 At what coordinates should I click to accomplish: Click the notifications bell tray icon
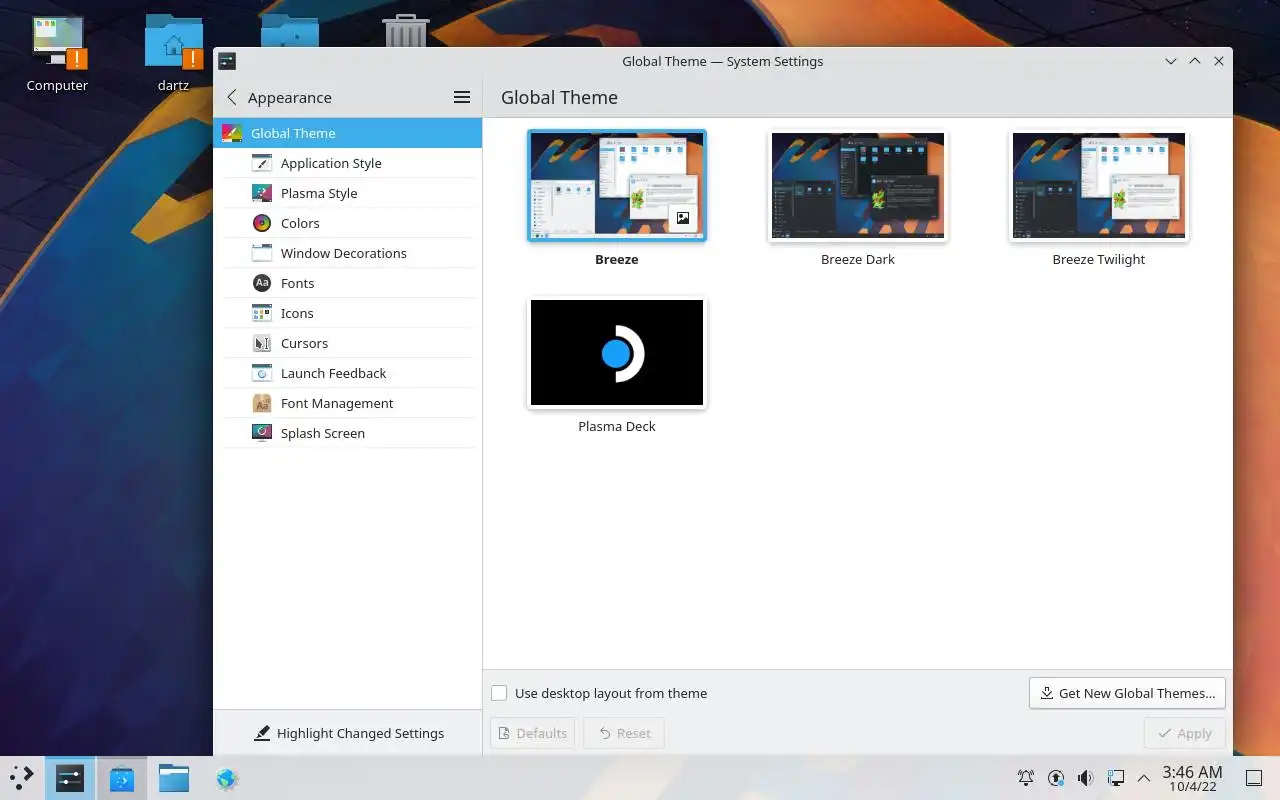click(x=1026, y=777)
